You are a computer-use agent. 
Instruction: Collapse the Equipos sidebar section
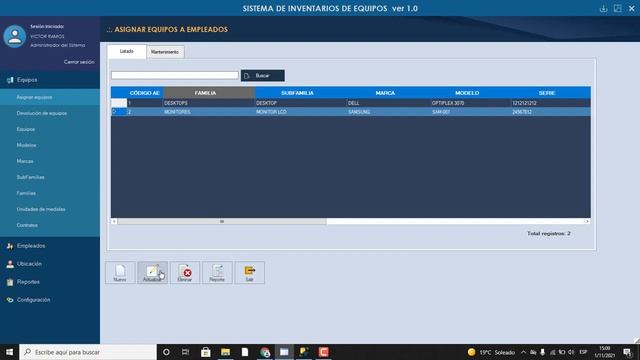[50, 80]
